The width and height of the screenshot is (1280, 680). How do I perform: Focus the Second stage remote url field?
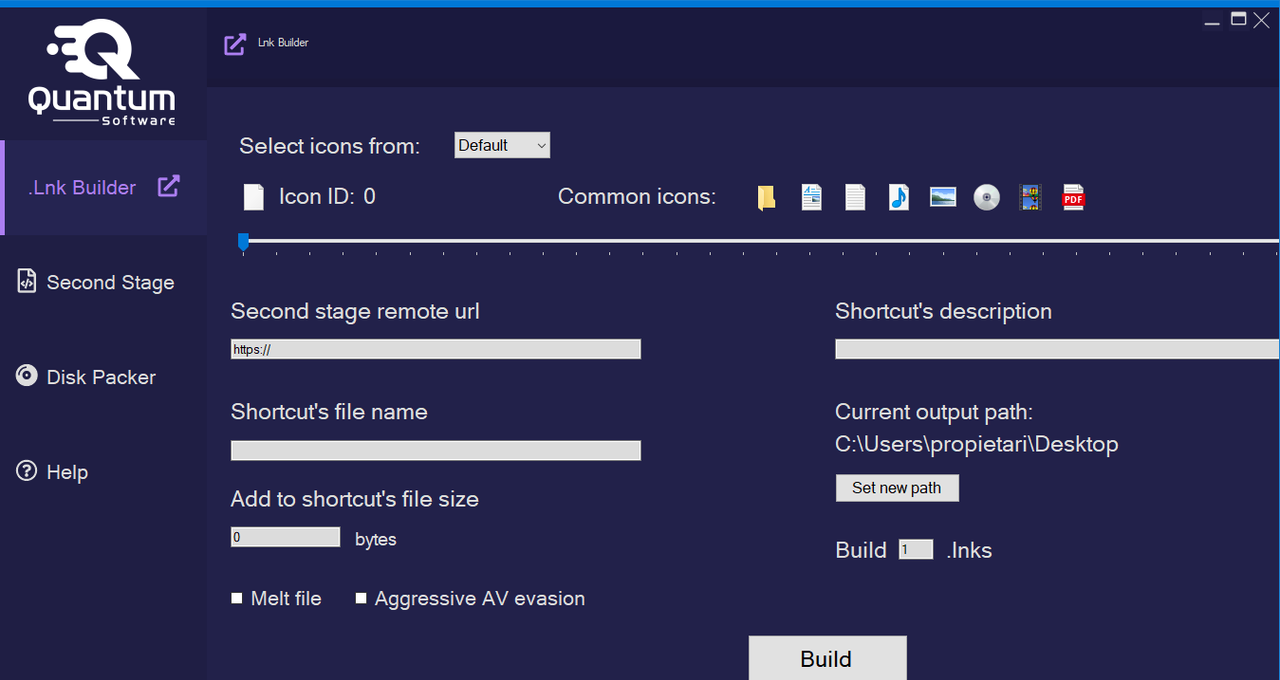[x=436, y=349]
